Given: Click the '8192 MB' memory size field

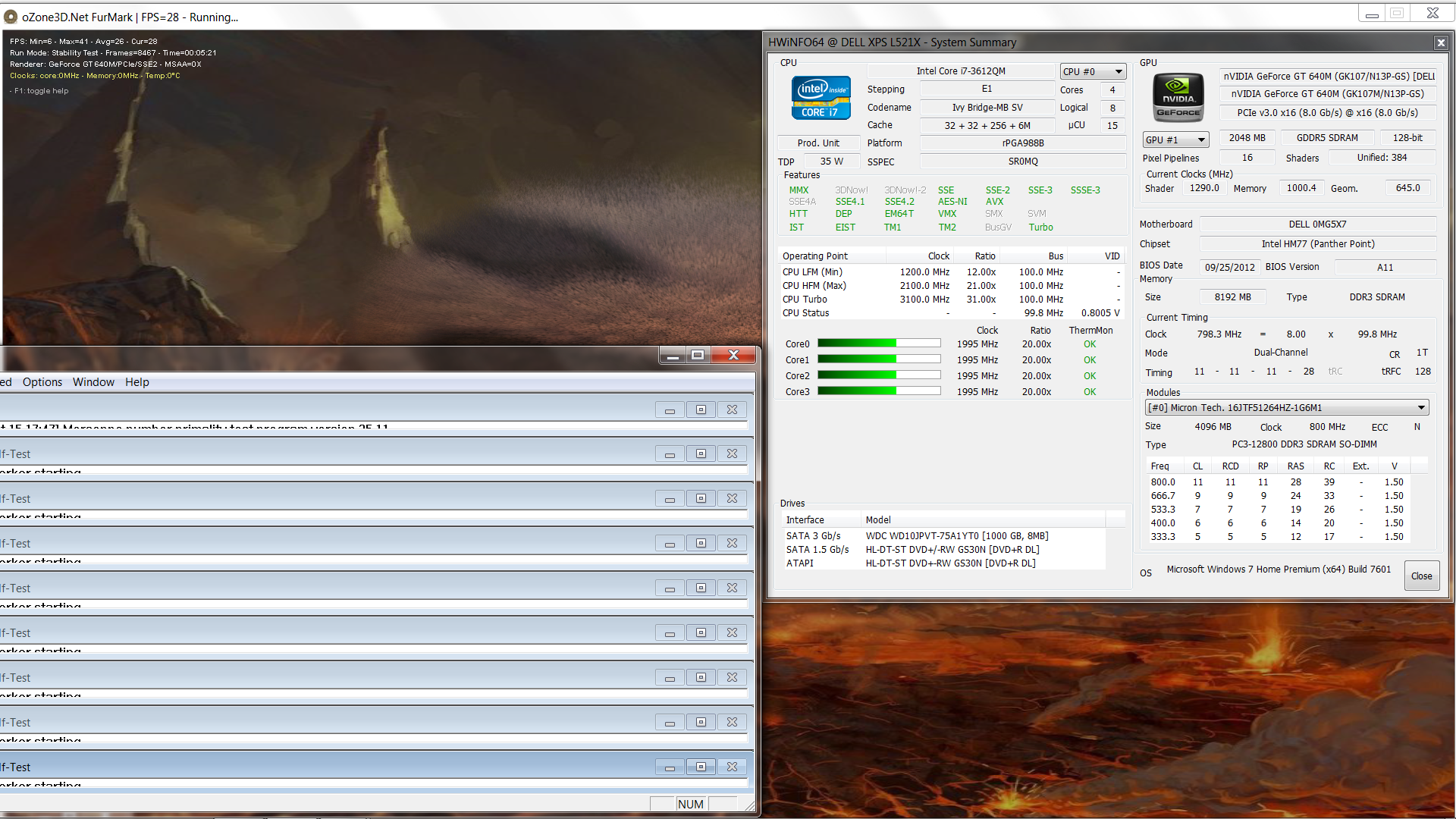Looking at the screenshot, I should (1232, 297).
